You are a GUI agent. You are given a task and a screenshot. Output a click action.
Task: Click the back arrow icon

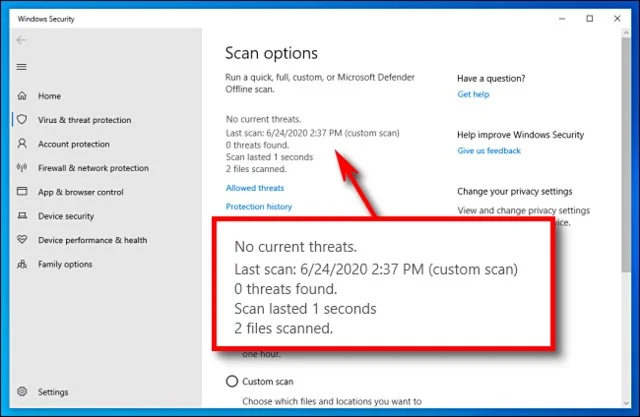point(22,40)
